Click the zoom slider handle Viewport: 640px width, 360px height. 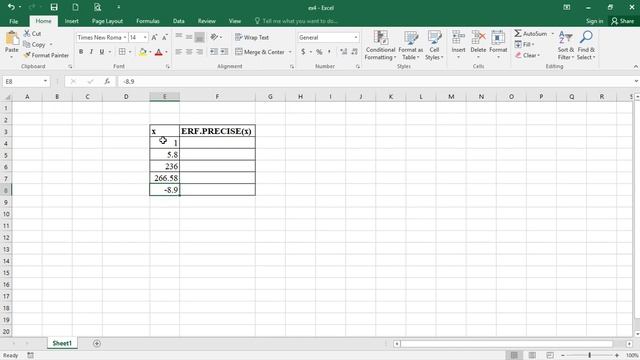pos(589,355)
